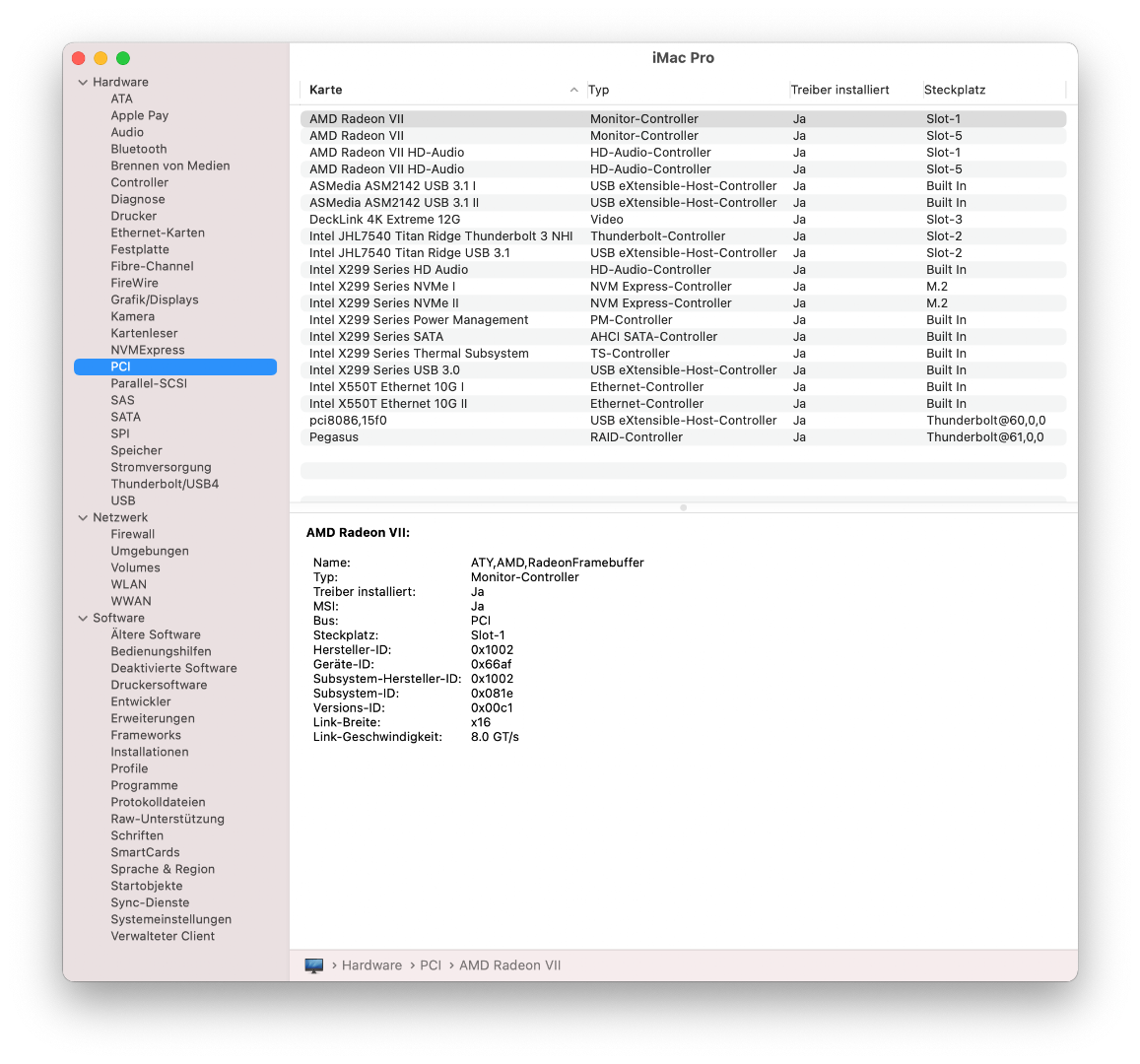Viewport: 1140px width, 1064px height.
Task: Select the Intel X299 Series HD Audio row
Action: point(683,270)
